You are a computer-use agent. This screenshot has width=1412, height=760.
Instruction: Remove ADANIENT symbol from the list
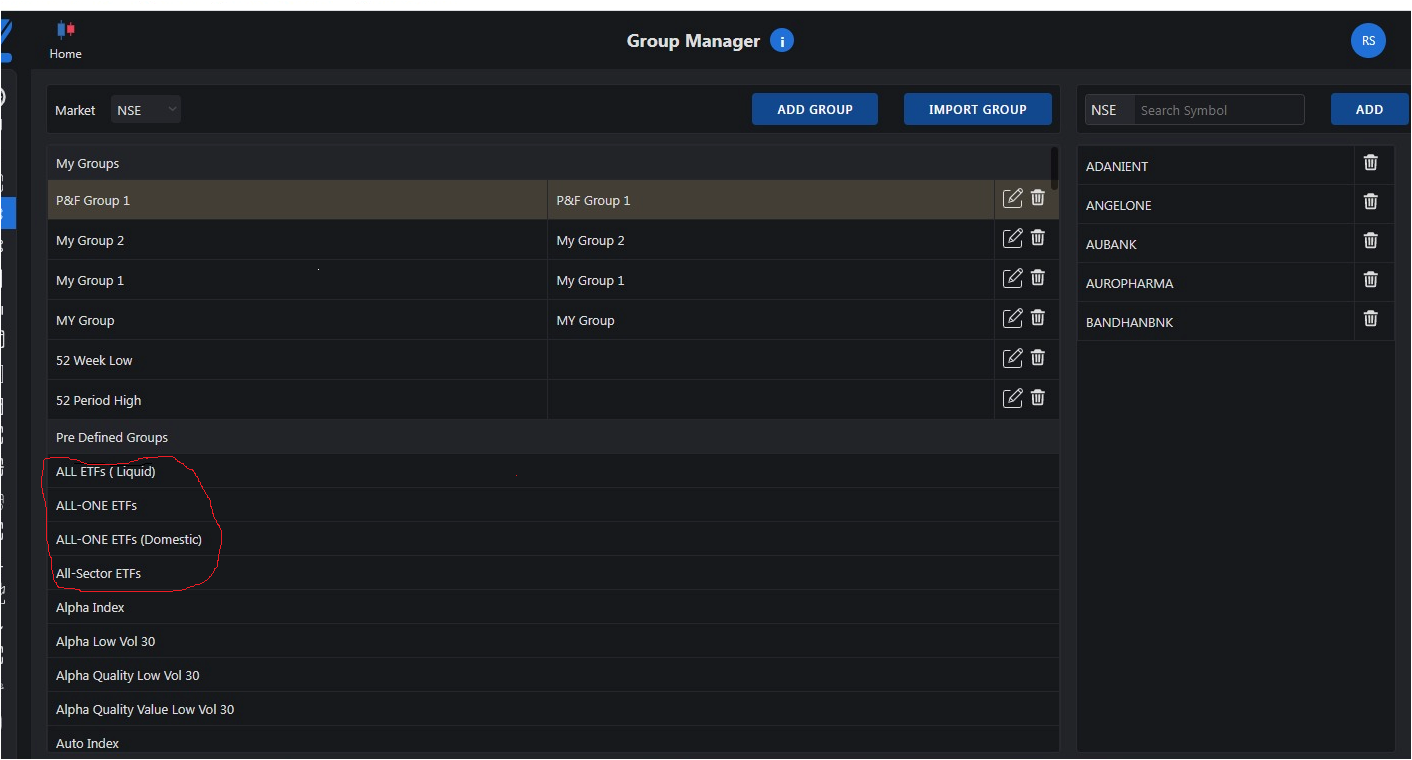[1370, 163]
